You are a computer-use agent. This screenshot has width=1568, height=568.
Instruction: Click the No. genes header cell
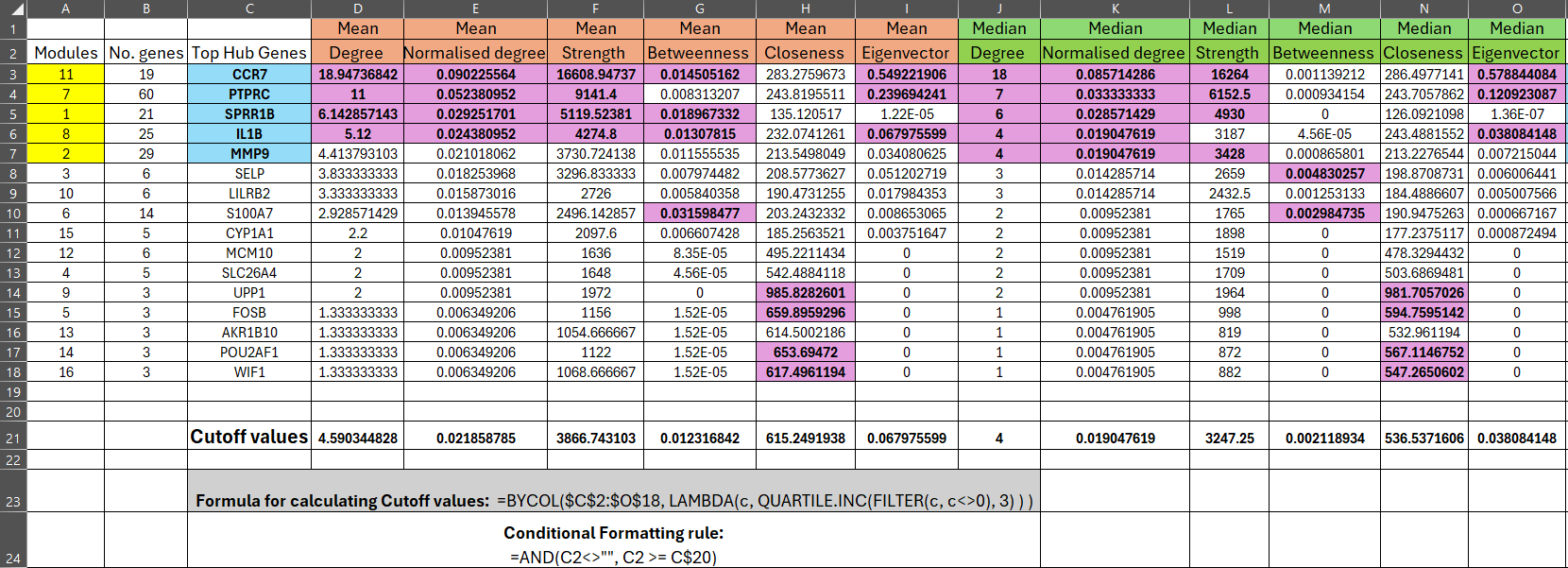click(x=145, y=53)
